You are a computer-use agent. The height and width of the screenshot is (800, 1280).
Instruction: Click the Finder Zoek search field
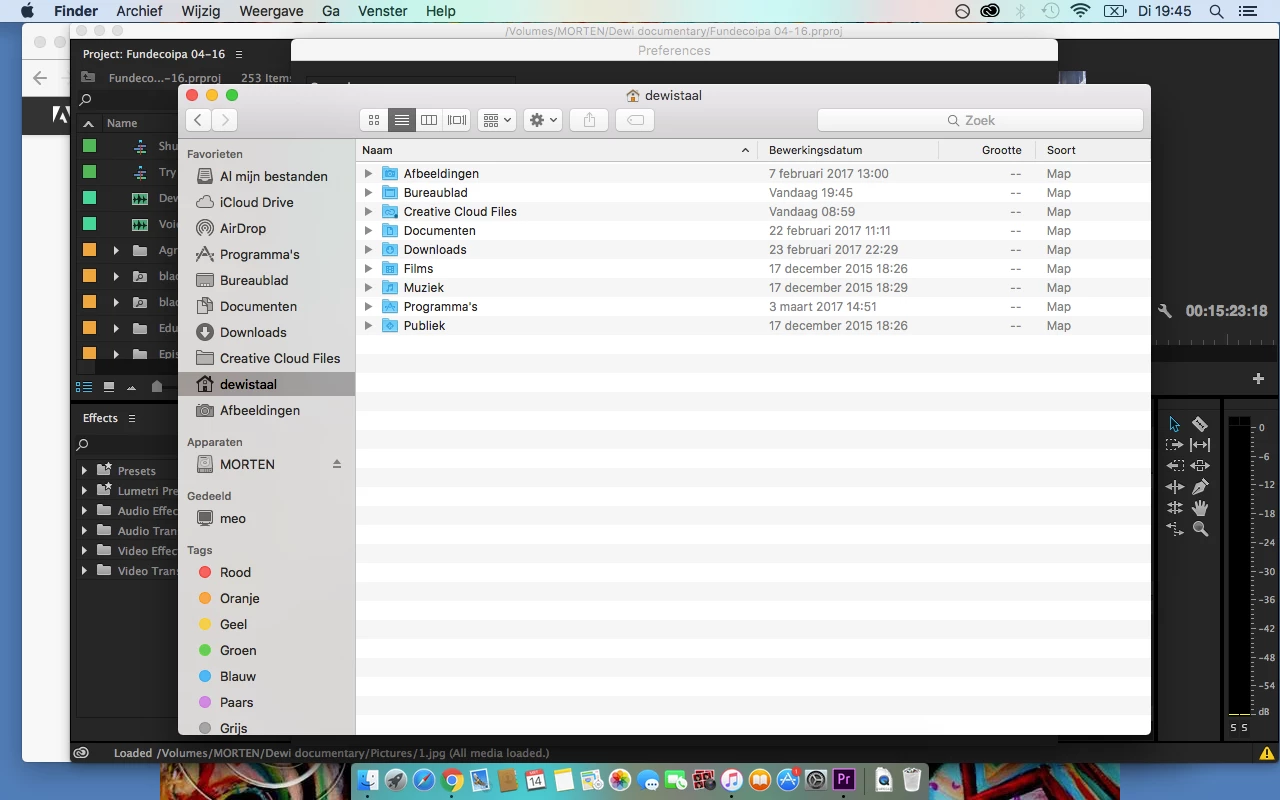tap(980, 120)
